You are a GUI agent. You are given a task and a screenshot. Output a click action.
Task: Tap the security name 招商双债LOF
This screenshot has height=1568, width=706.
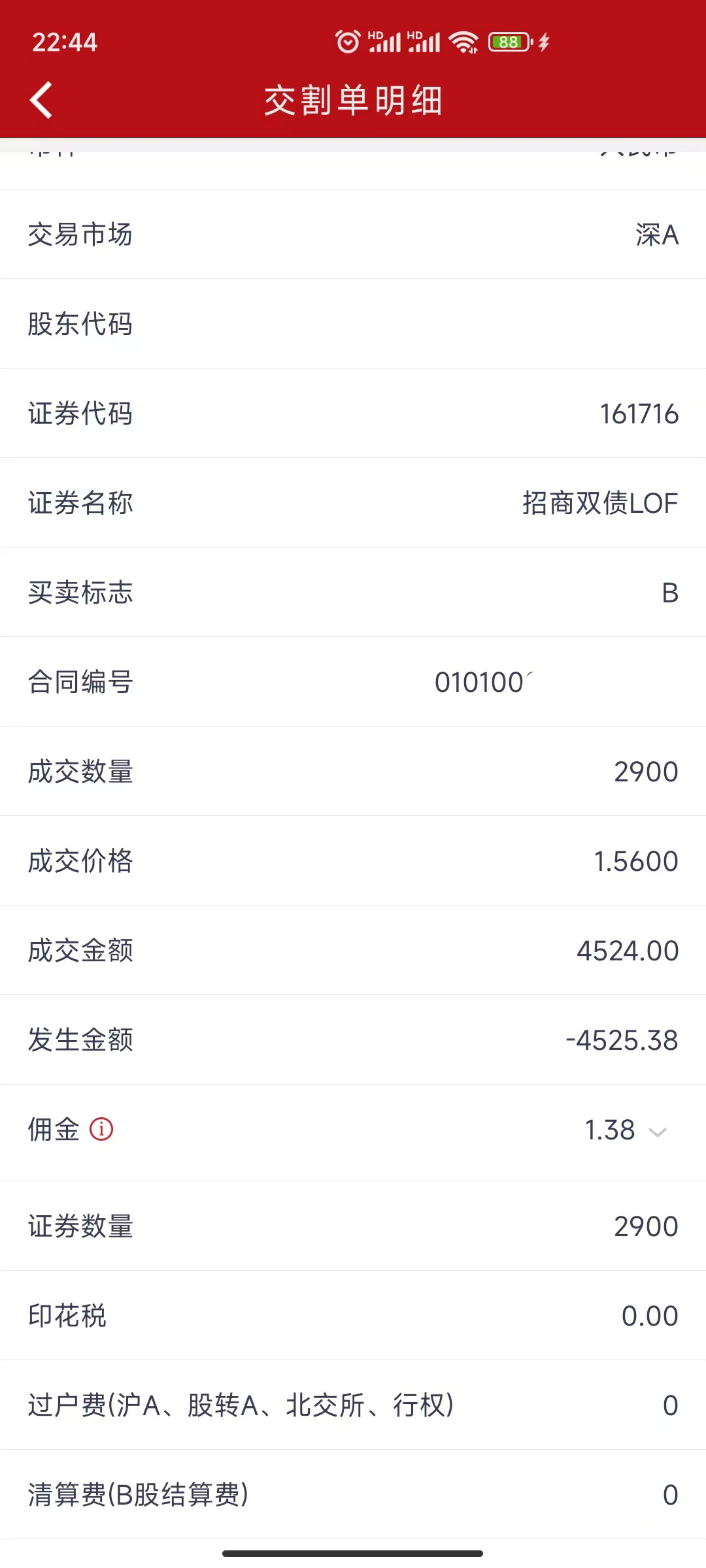tap(599, 503)
